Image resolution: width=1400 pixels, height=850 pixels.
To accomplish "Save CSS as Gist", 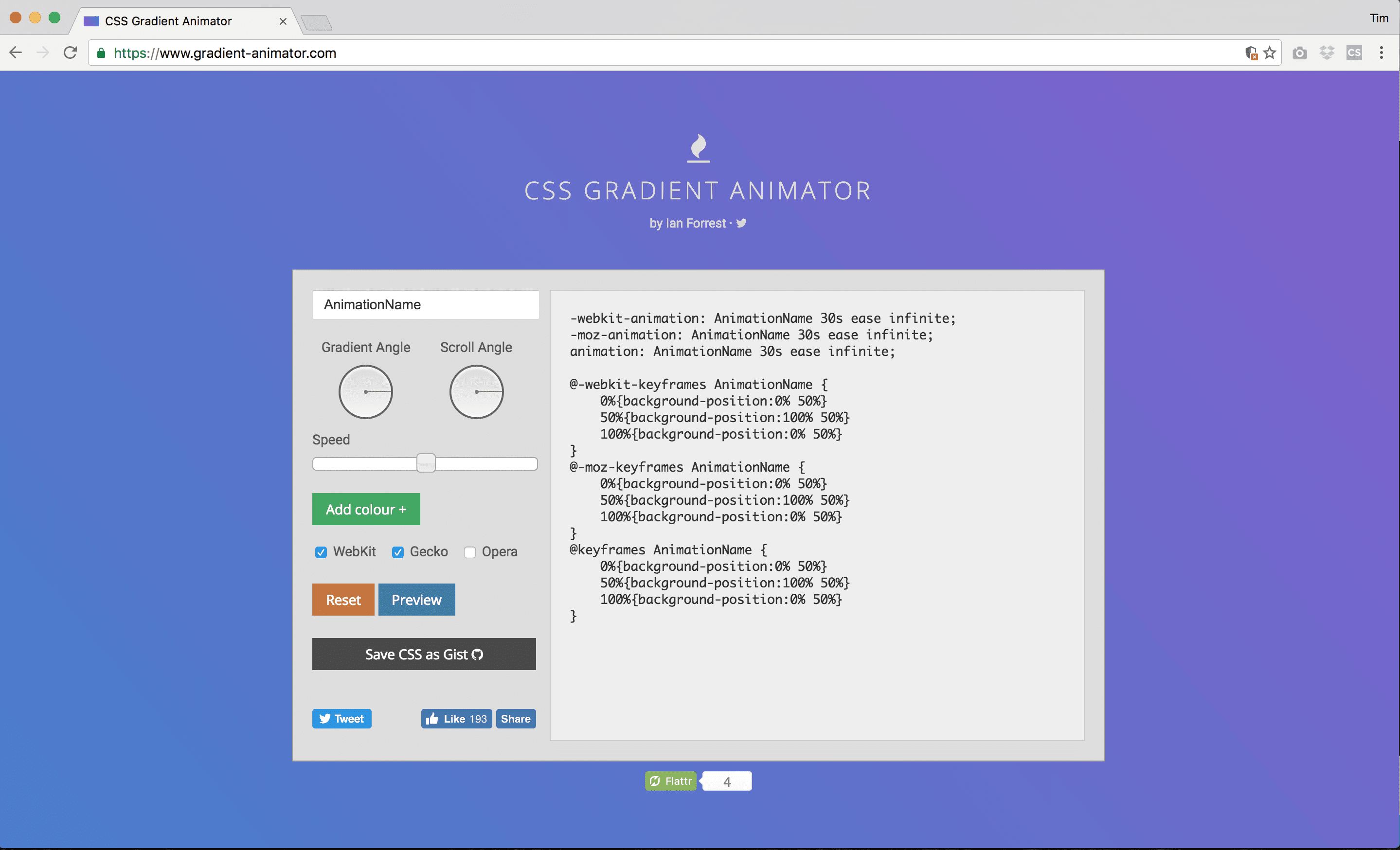I will click(424, 654).
